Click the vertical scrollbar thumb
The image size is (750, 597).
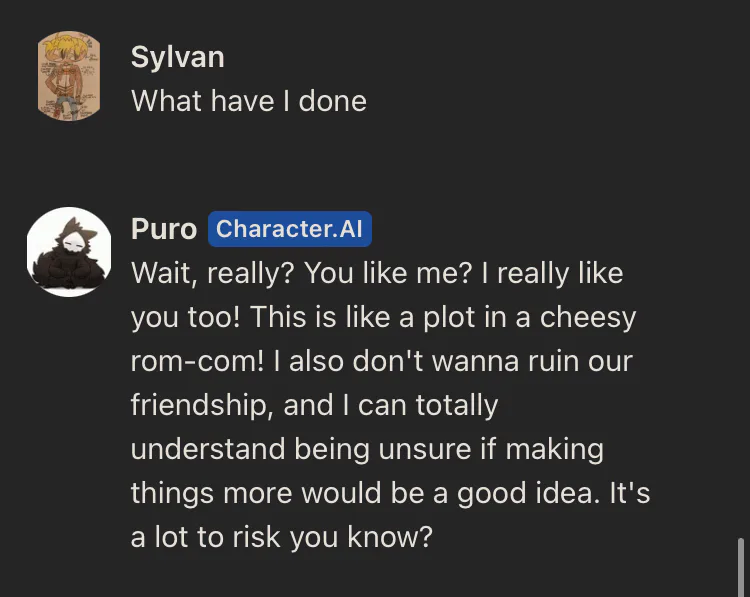741,566
